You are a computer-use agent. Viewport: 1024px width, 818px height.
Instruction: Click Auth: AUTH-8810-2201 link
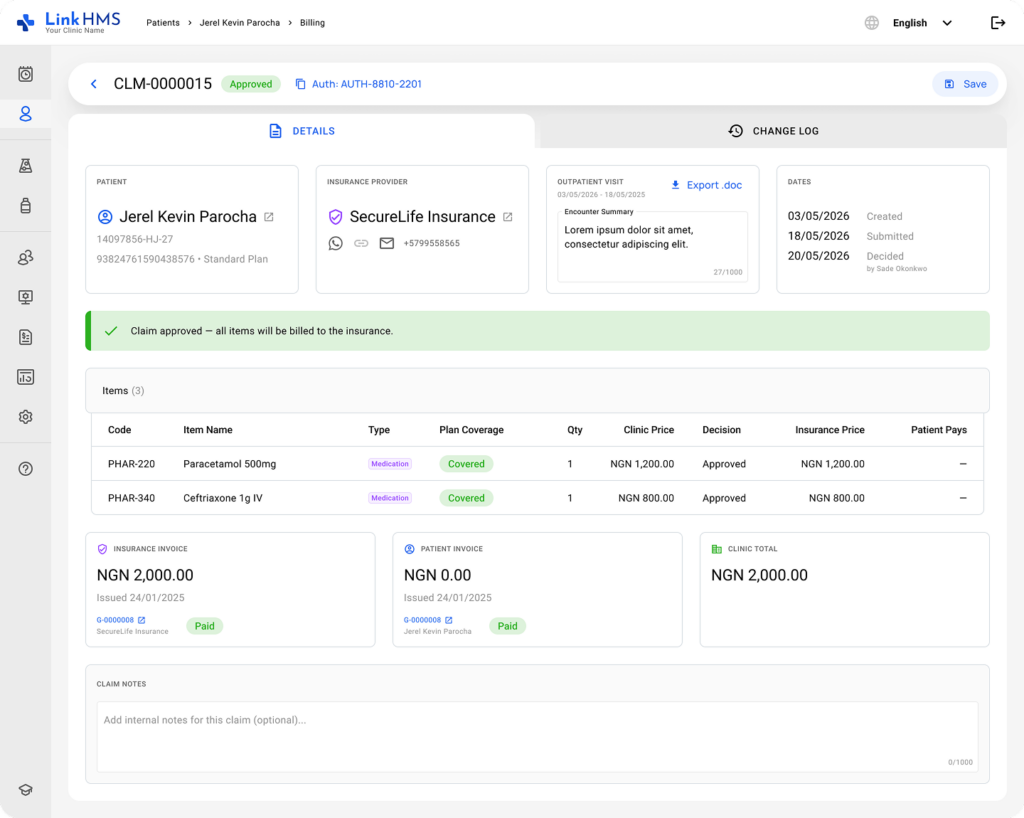pyautogui.click(x=366, y=84)
